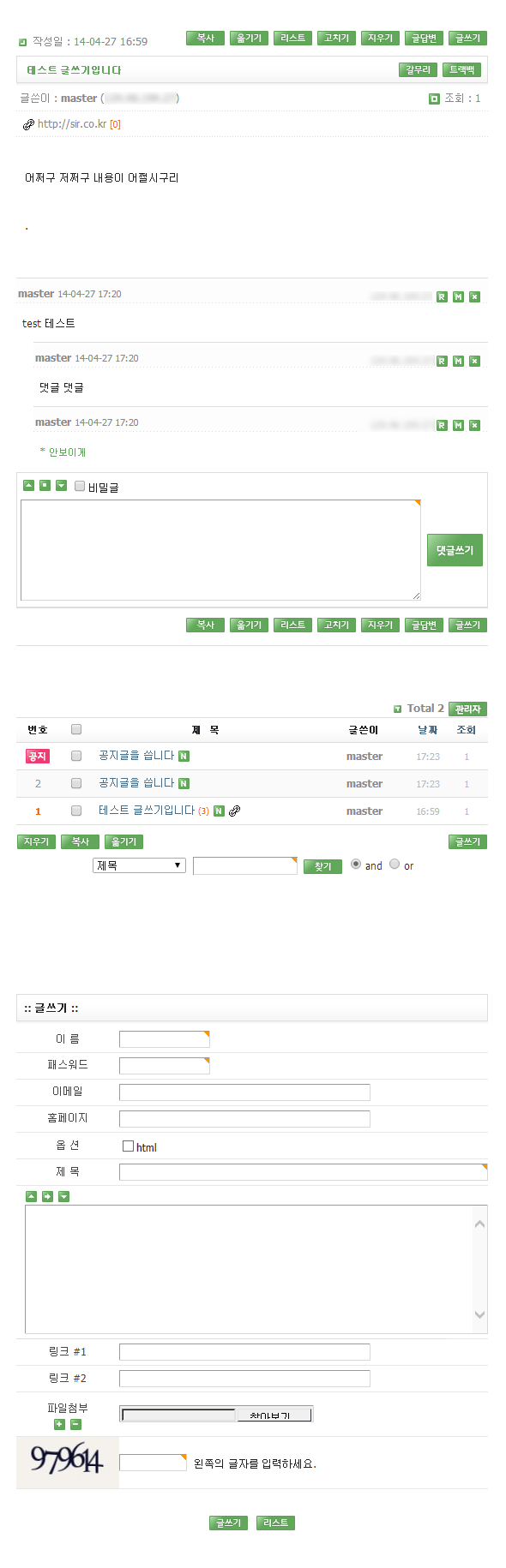Click reply icon R on '안보이게' comment

[x=442, y=425]
